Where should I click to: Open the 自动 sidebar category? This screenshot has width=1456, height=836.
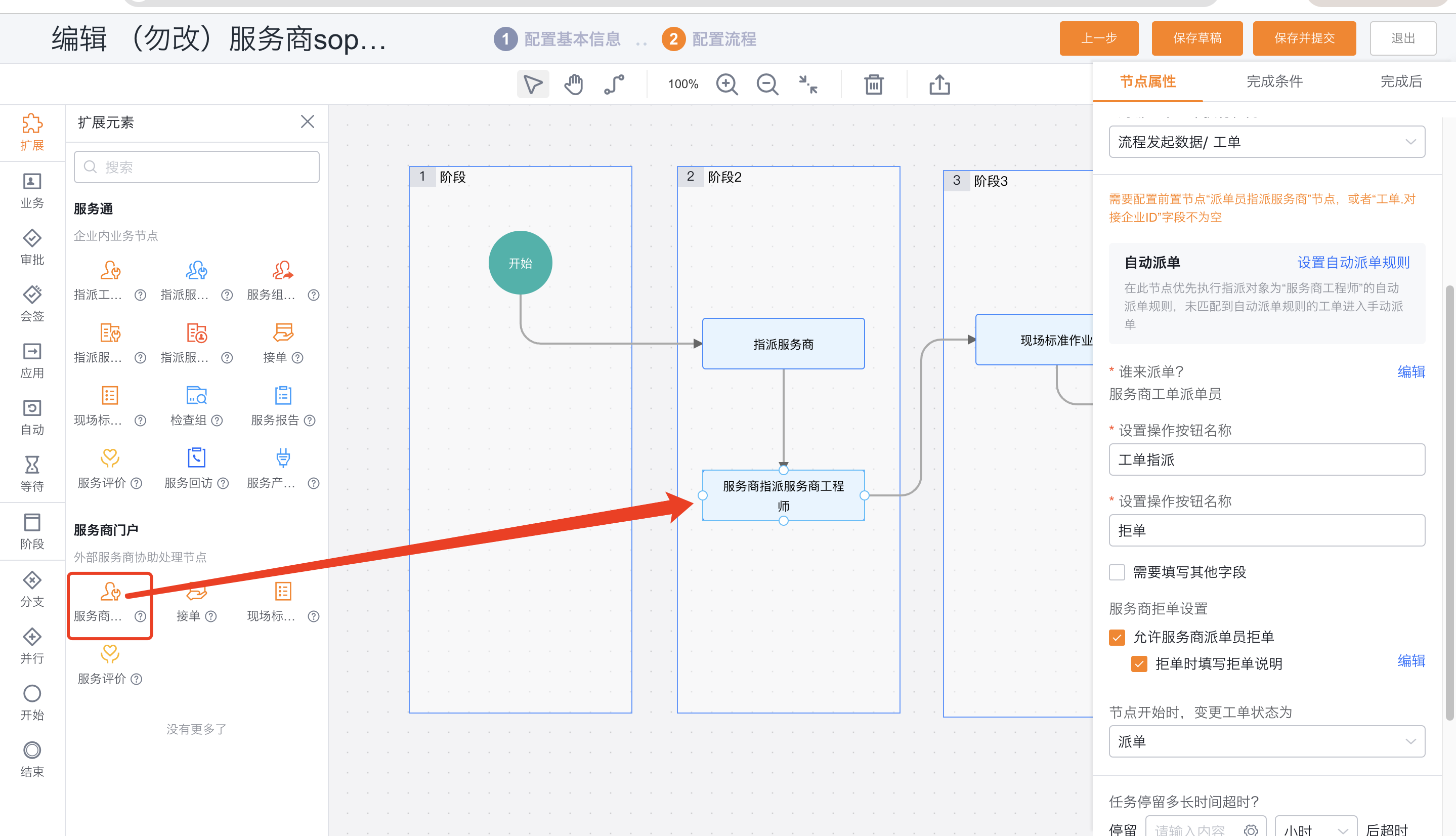click(x=32, y=417)
